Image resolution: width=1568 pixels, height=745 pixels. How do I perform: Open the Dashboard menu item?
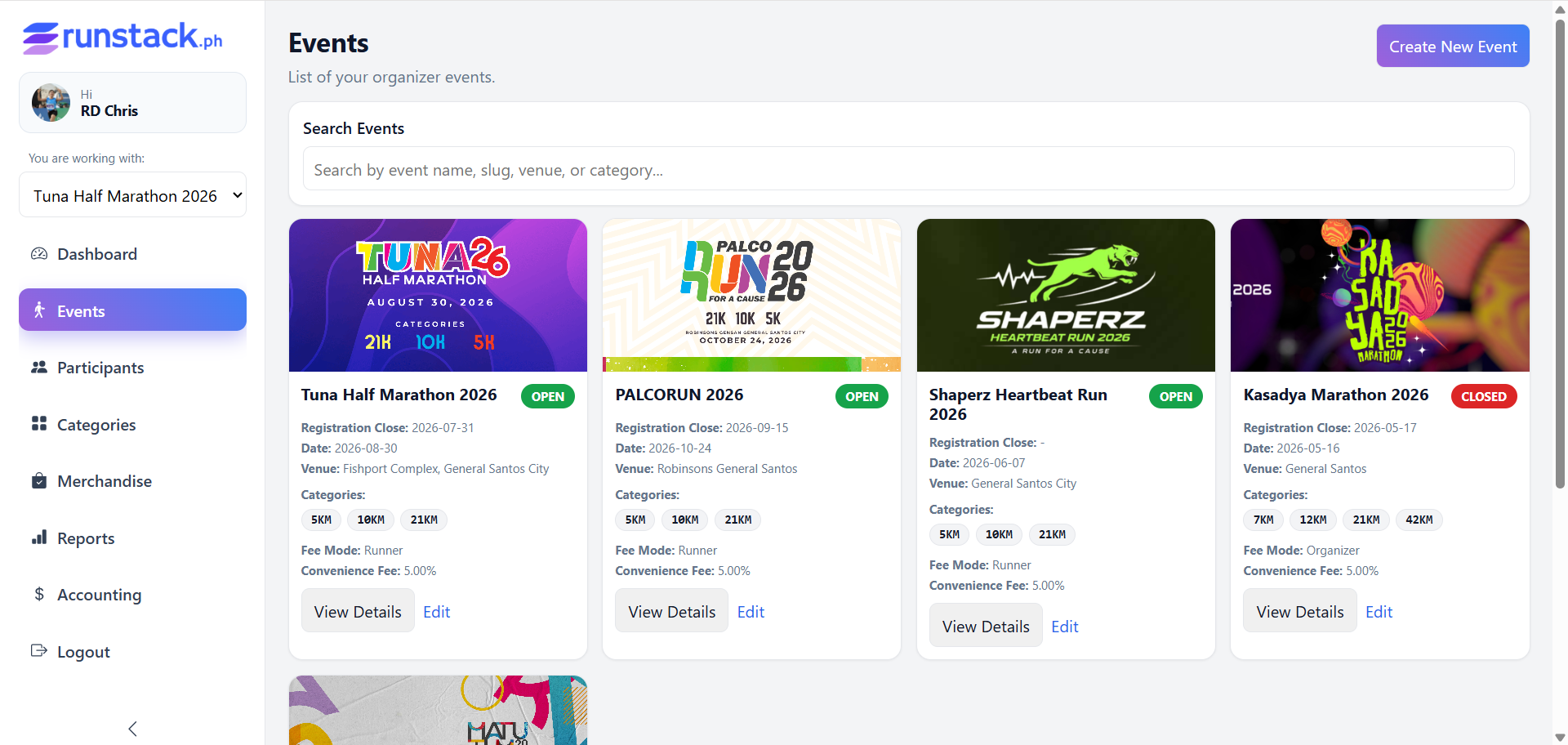tap(132, 254)
